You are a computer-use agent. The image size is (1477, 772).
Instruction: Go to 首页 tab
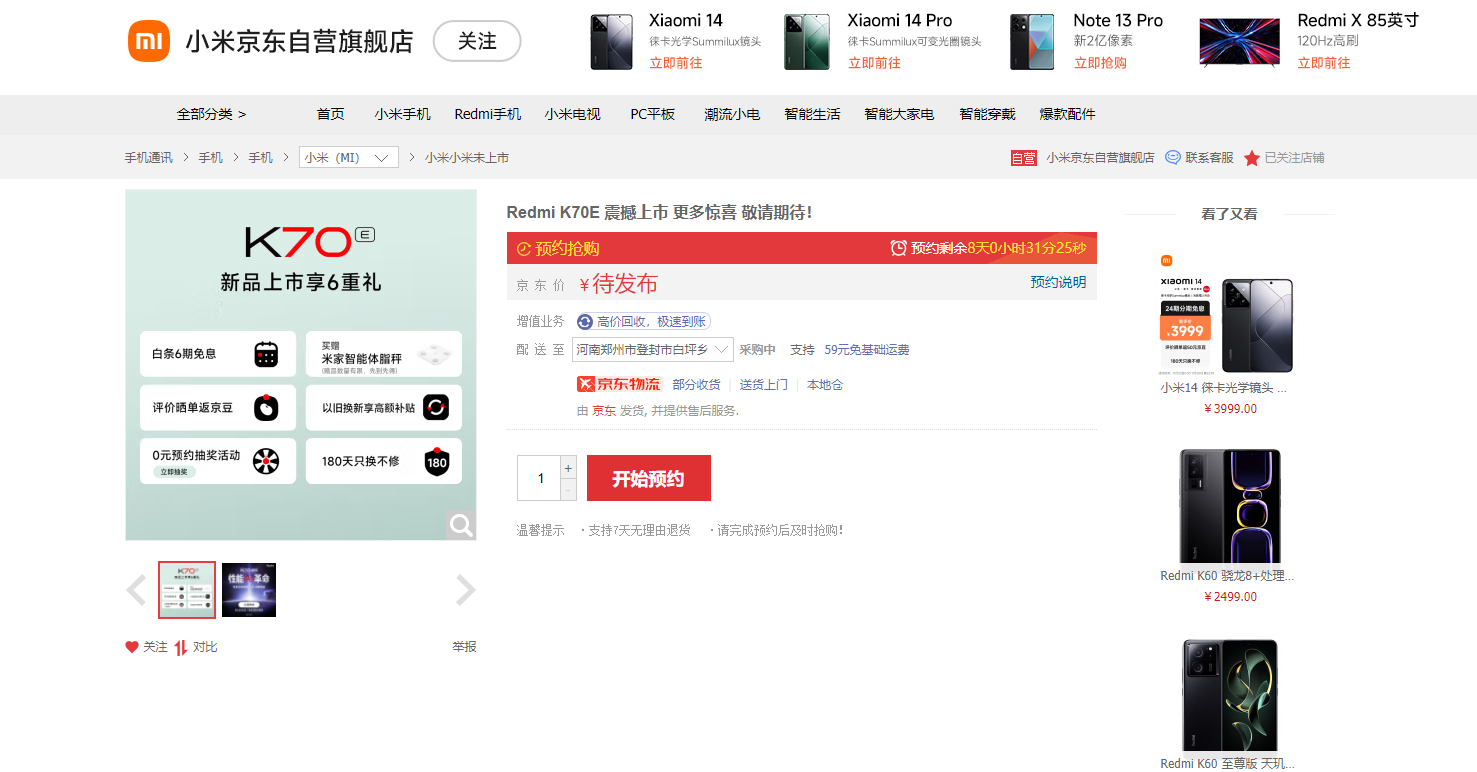pos(331,114)
